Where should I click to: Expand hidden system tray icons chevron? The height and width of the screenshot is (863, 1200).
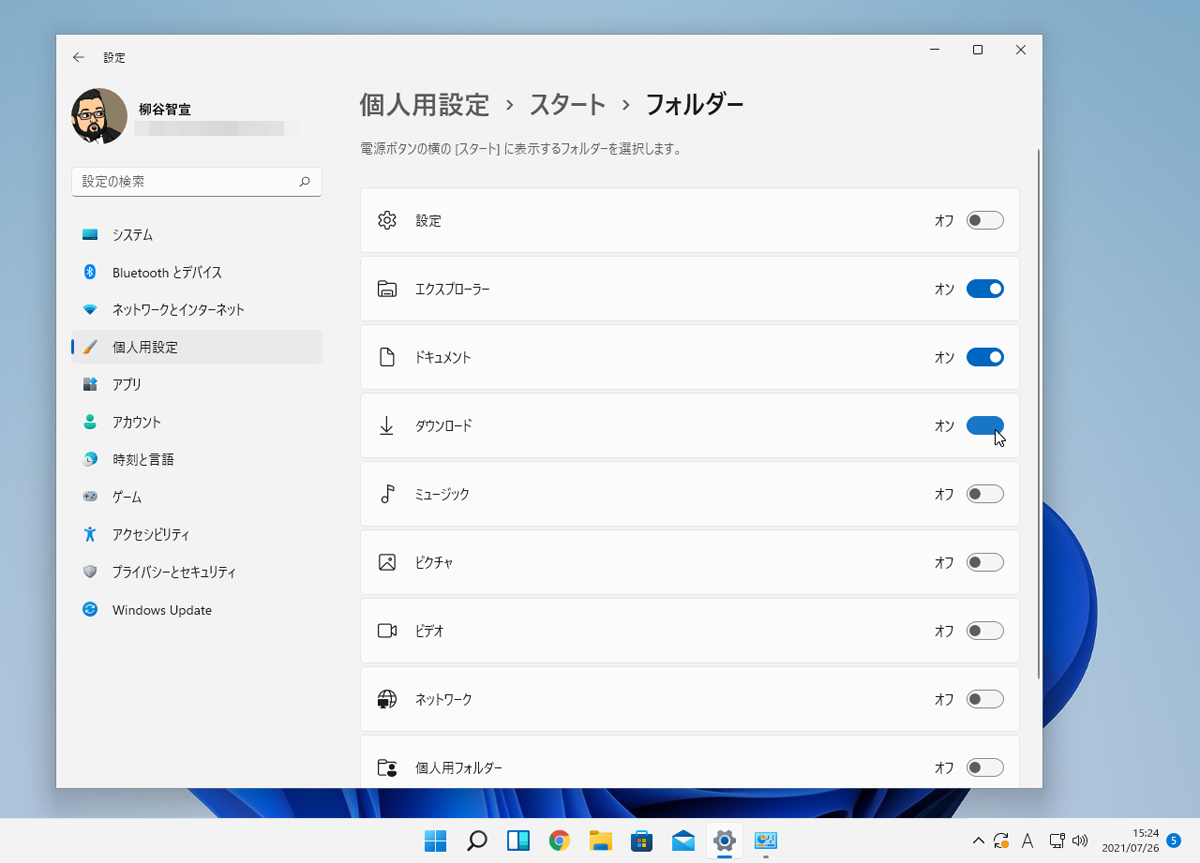[978, 841]
